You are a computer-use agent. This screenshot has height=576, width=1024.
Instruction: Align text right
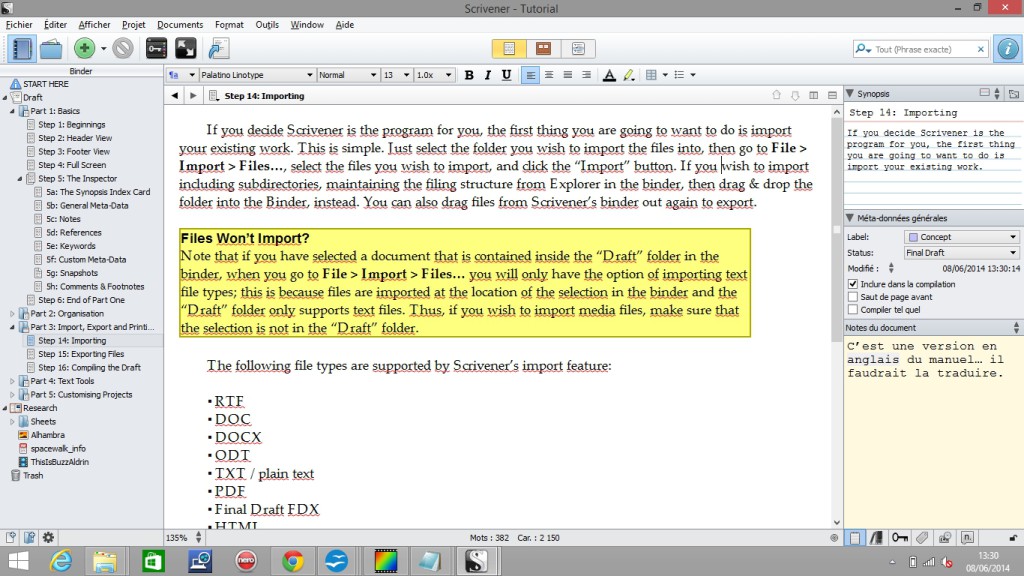tap(586, 75)
